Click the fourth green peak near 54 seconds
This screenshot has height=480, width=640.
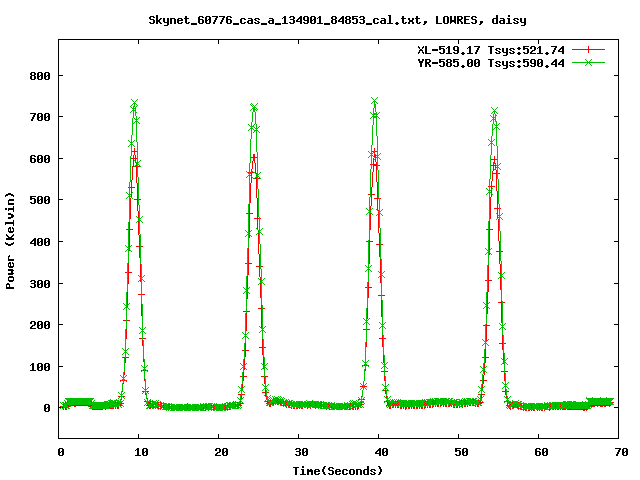tap(494, 111)
